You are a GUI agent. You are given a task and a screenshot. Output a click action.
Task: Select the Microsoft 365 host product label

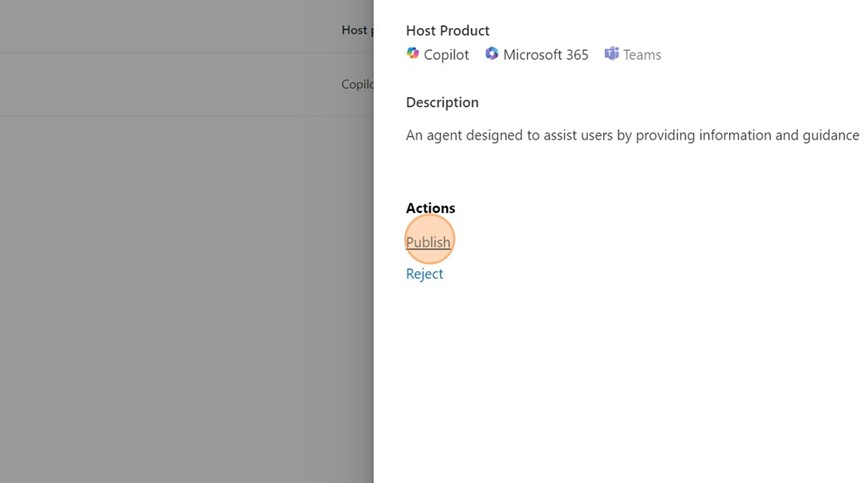coord(545,55)
